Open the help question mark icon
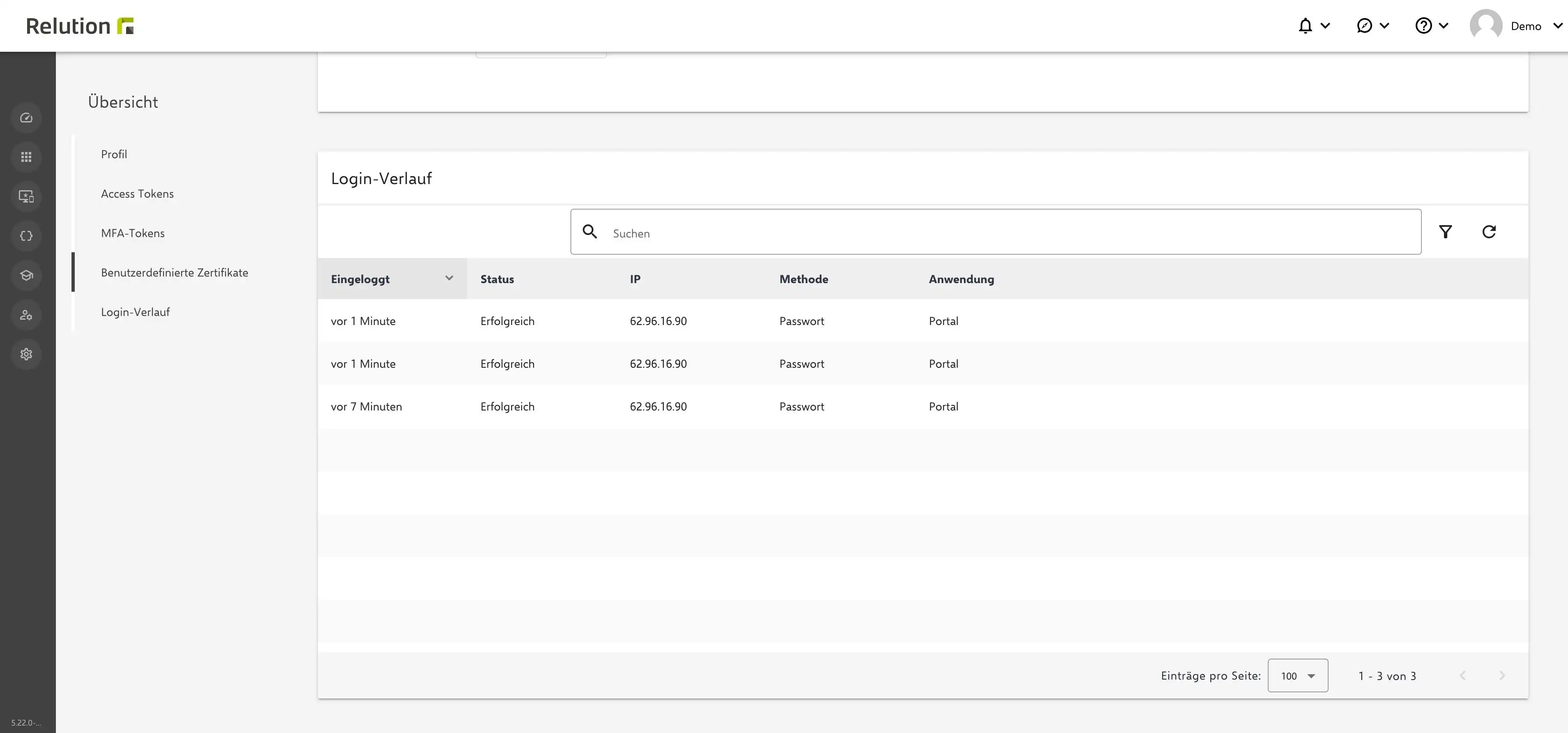The height and width of the screenshot is (733, 1568). click(x=1423, y=25)
